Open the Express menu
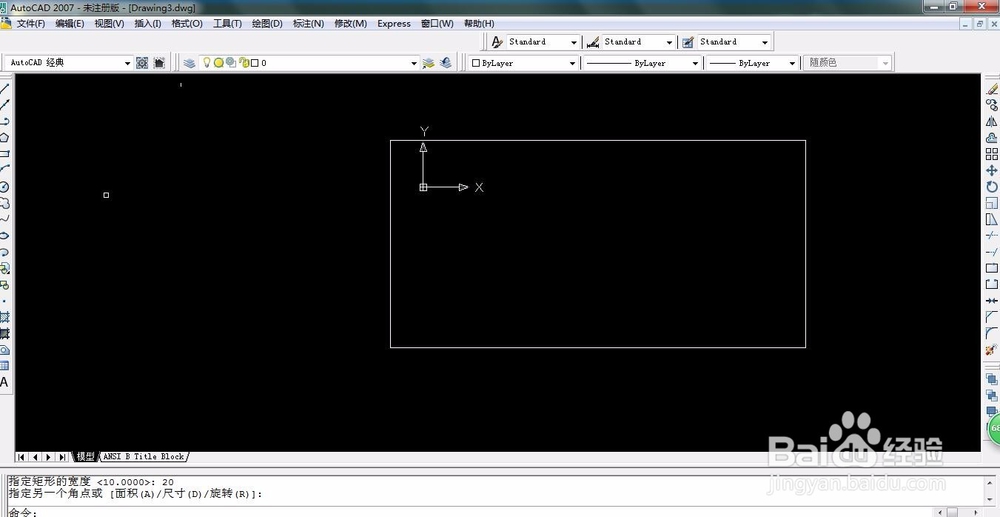This screenshot has width=1000, height=517. [x=394, y=24]
